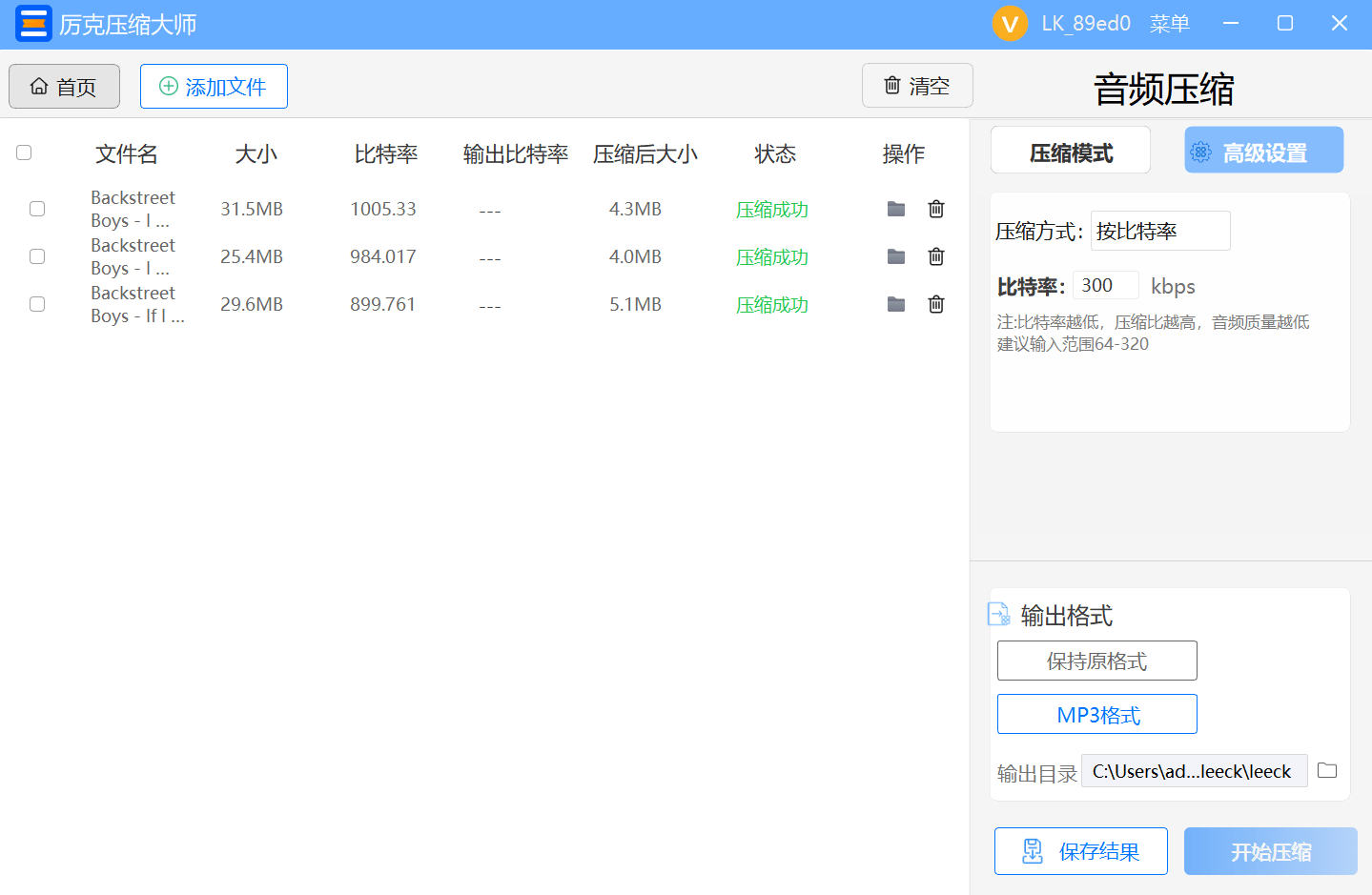Toggle the select-all checkbox in the header

(x=24, y=153)
